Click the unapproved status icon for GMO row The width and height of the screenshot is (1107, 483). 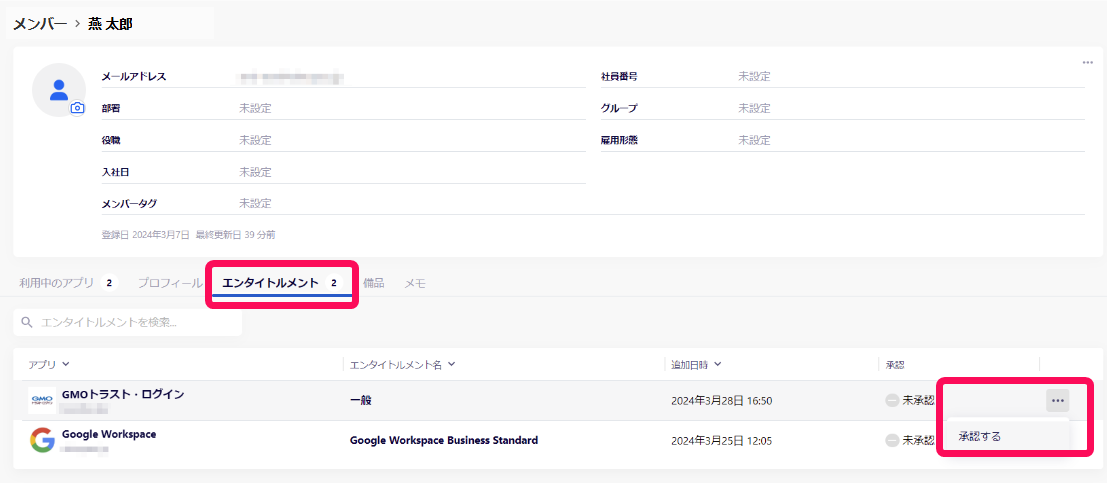892,400
